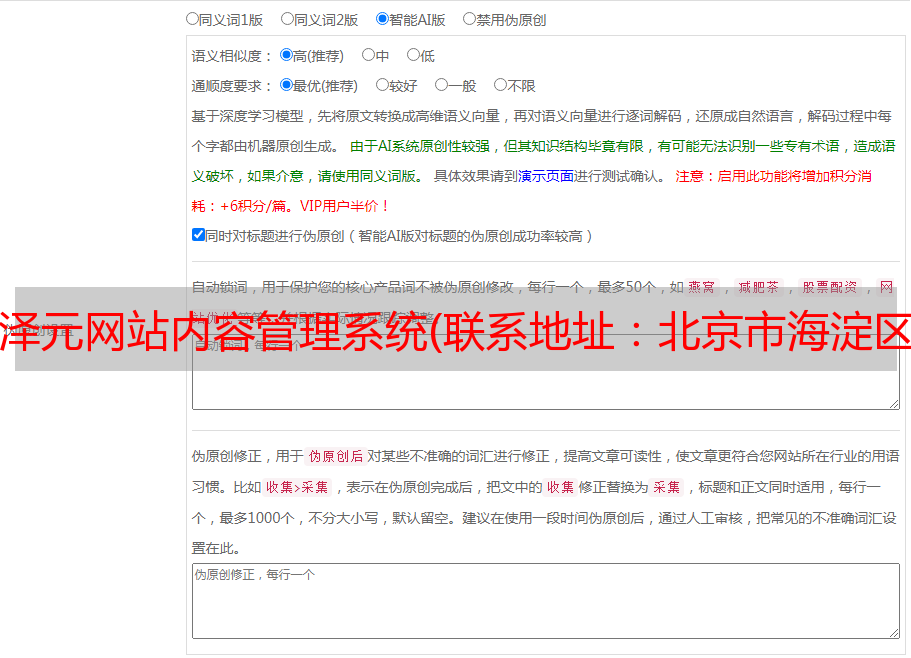Open the 演示页面 link
Screen dimensions: 911x658
click(546, 176)
